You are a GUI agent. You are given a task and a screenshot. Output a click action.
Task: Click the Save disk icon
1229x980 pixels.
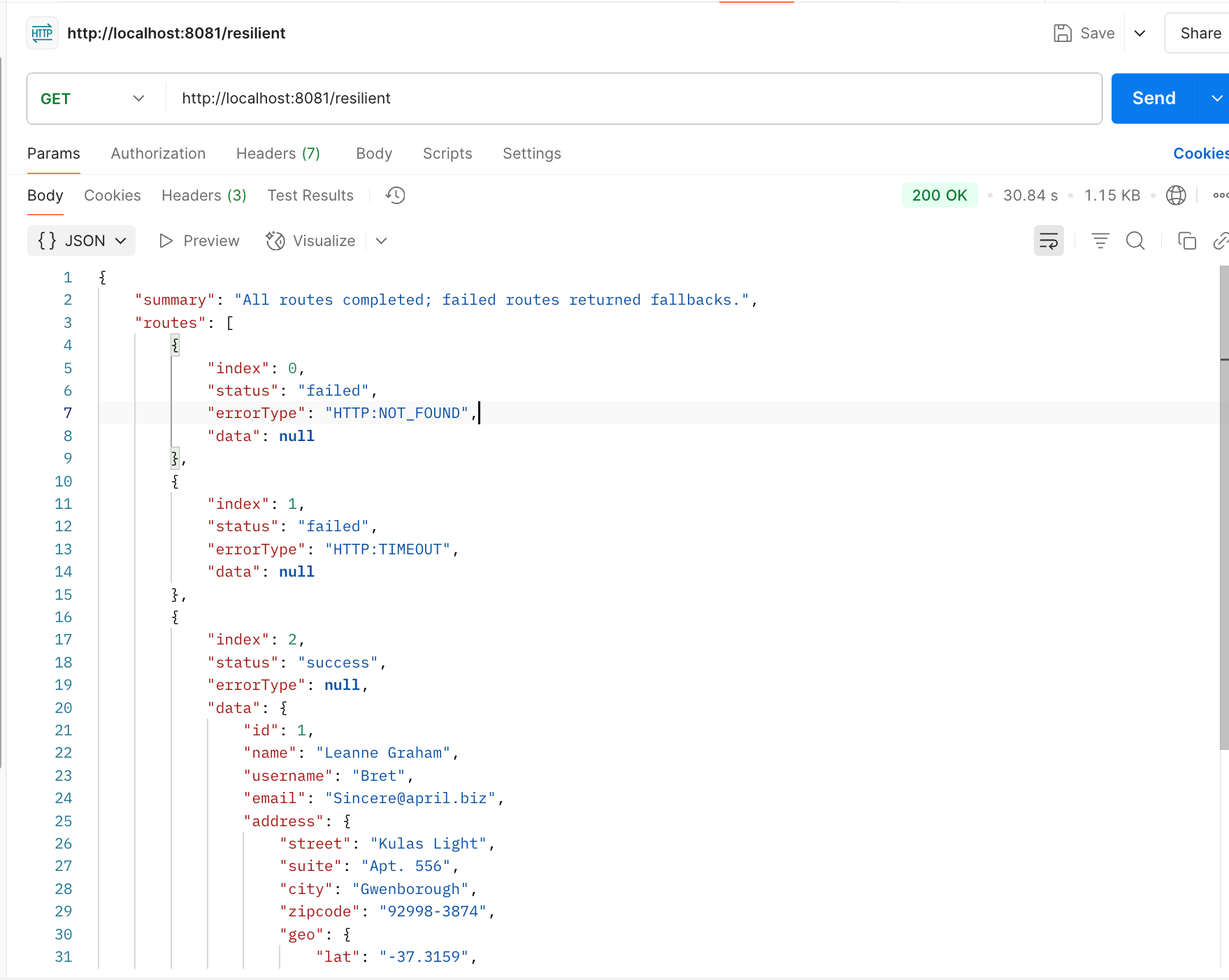click(1062, 33)
